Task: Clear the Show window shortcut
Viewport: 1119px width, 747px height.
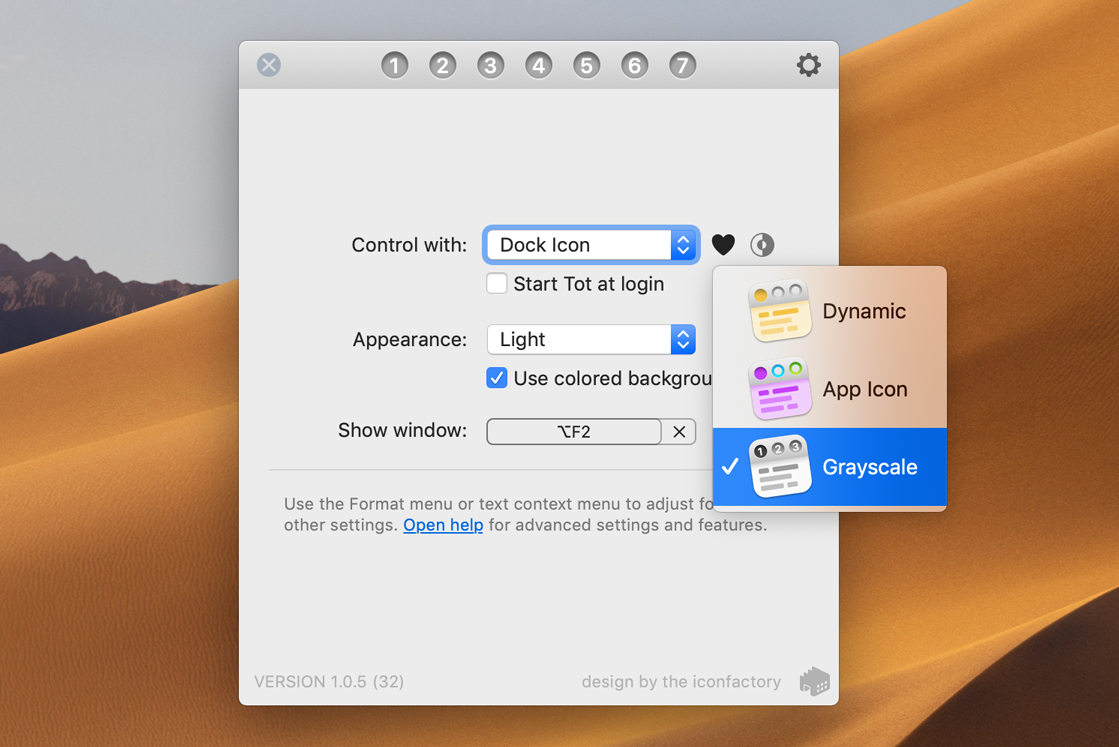Action: pyautogui.click(x=679, y=432)
